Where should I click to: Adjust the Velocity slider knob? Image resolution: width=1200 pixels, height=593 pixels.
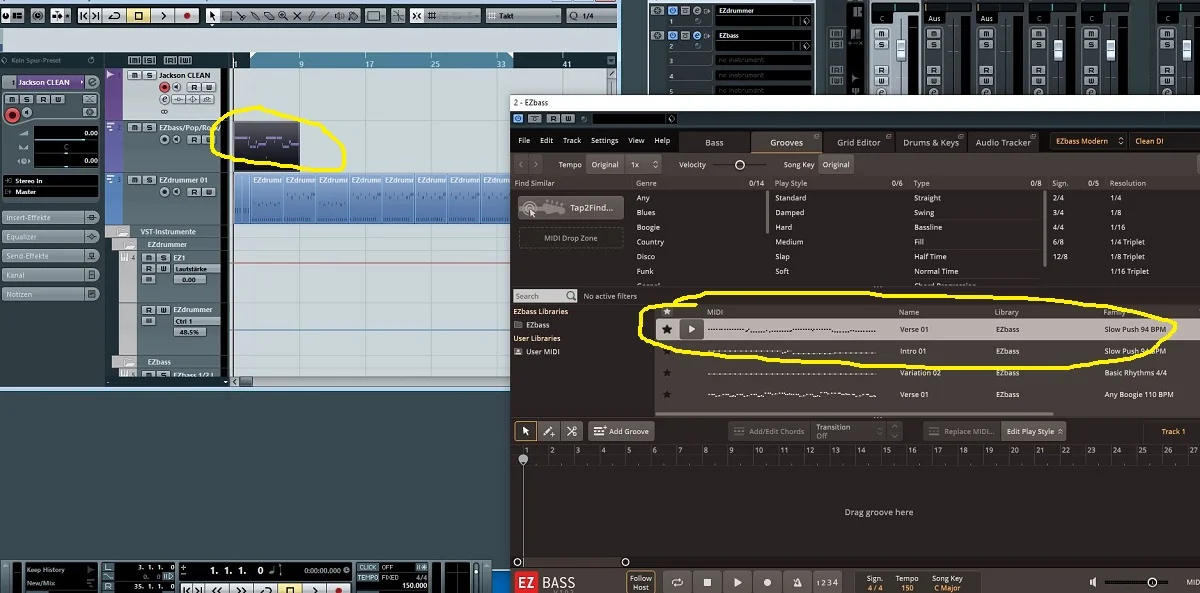739,164
